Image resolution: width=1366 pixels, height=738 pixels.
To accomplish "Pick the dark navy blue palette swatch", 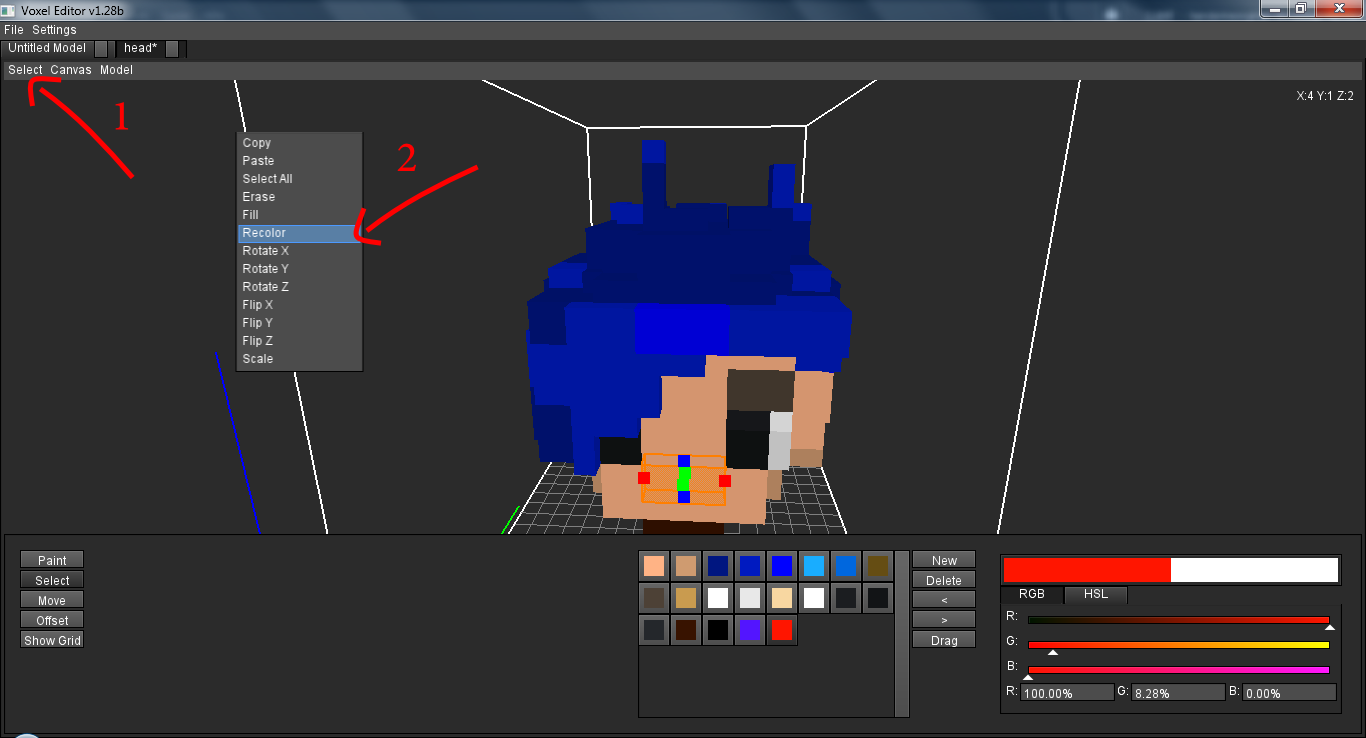I will pyautogui.click(x=718, y=566).
